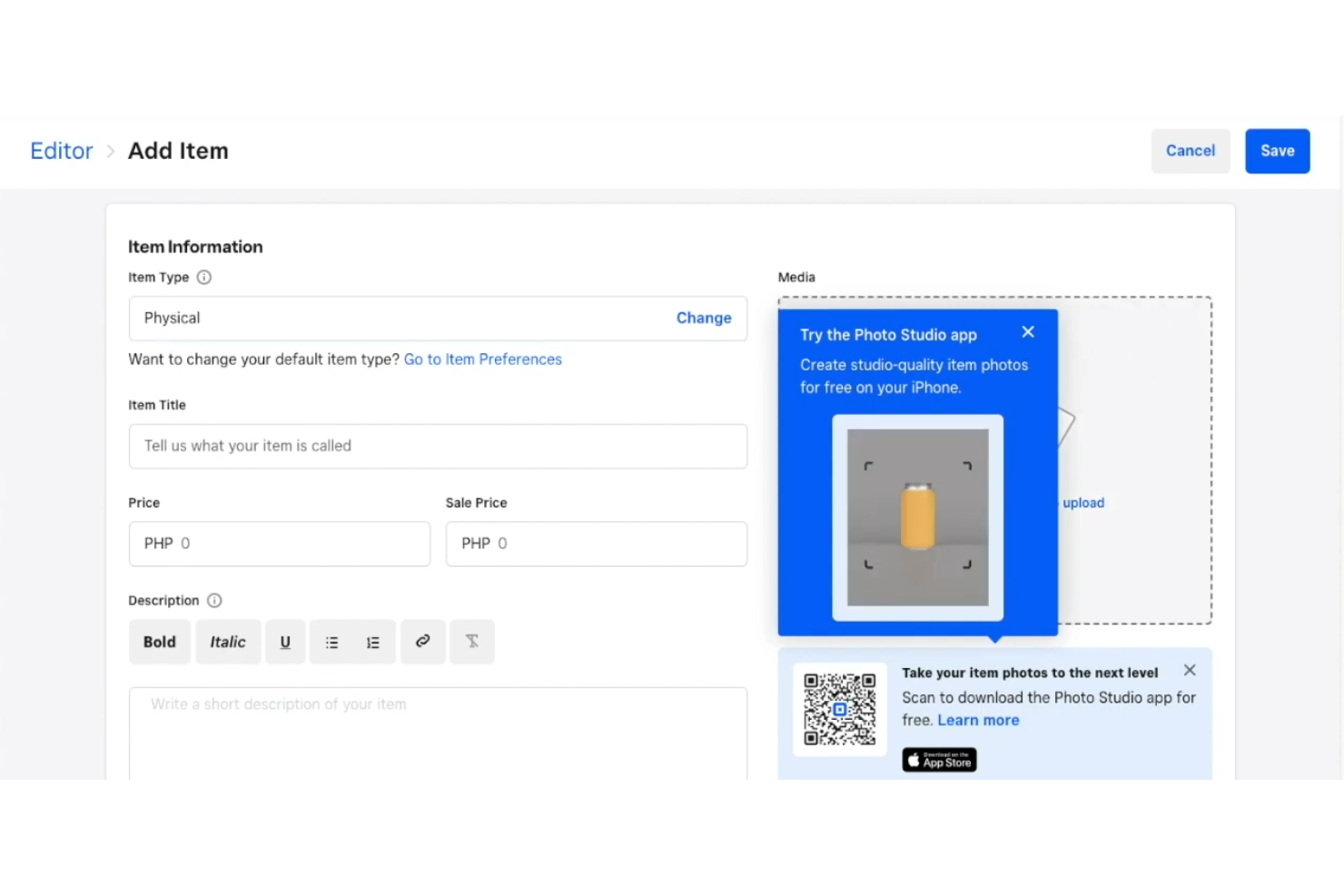Cancel adding the item
The height and width of the screenshot is (896, 1344).
[x=1190, y=151]
